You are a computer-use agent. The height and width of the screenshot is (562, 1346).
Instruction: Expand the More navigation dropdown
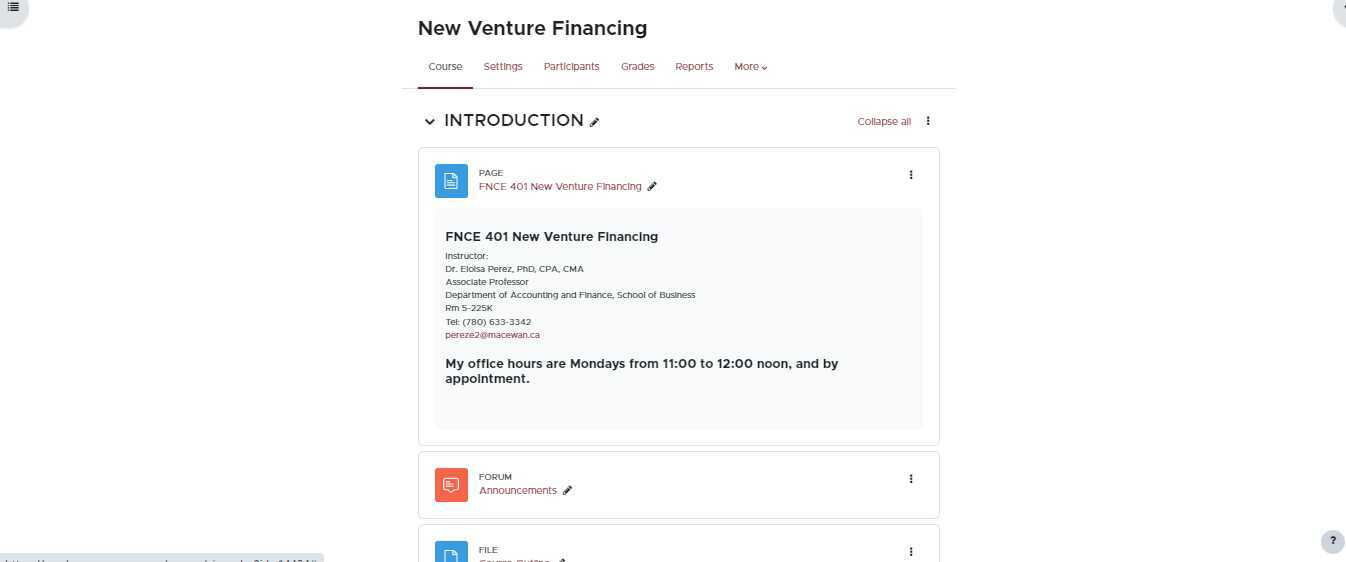[x=750, y=67]
